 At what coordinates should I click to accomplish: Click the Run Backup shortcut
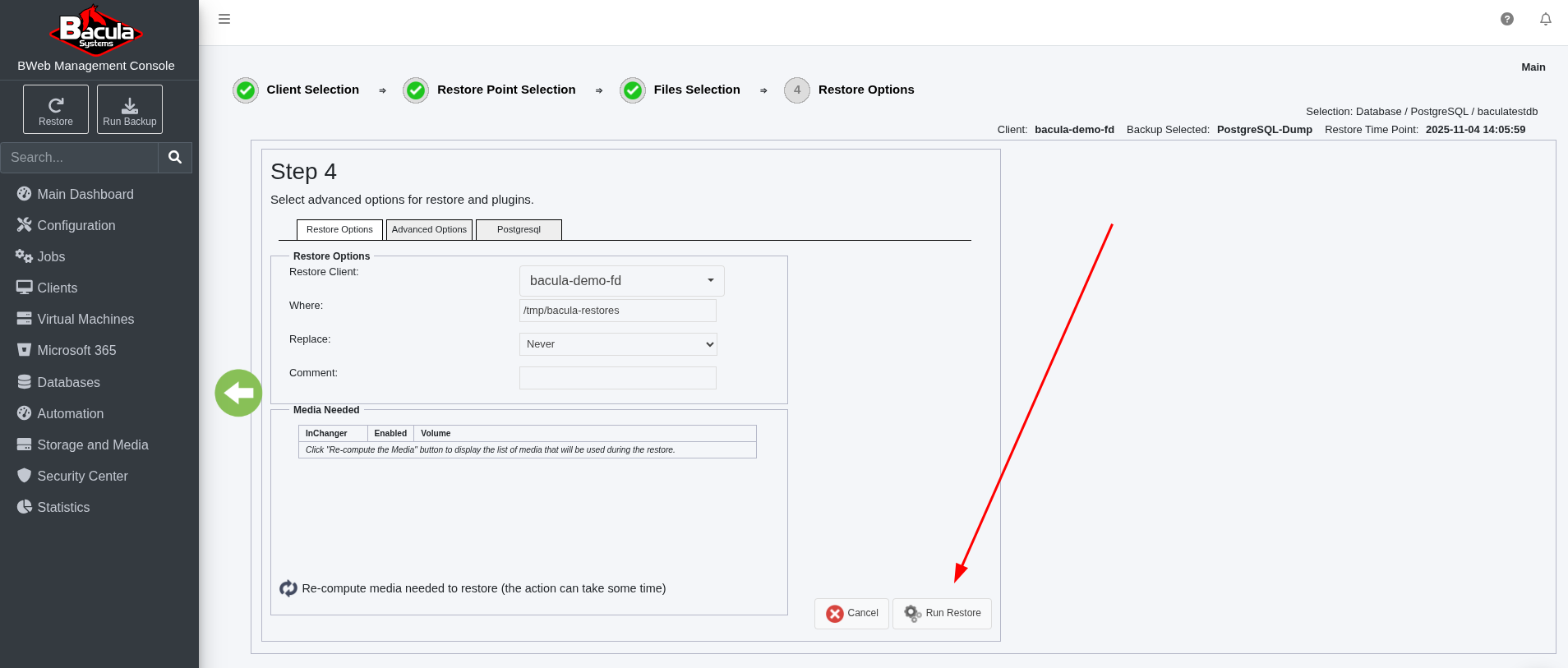[130, 109]
